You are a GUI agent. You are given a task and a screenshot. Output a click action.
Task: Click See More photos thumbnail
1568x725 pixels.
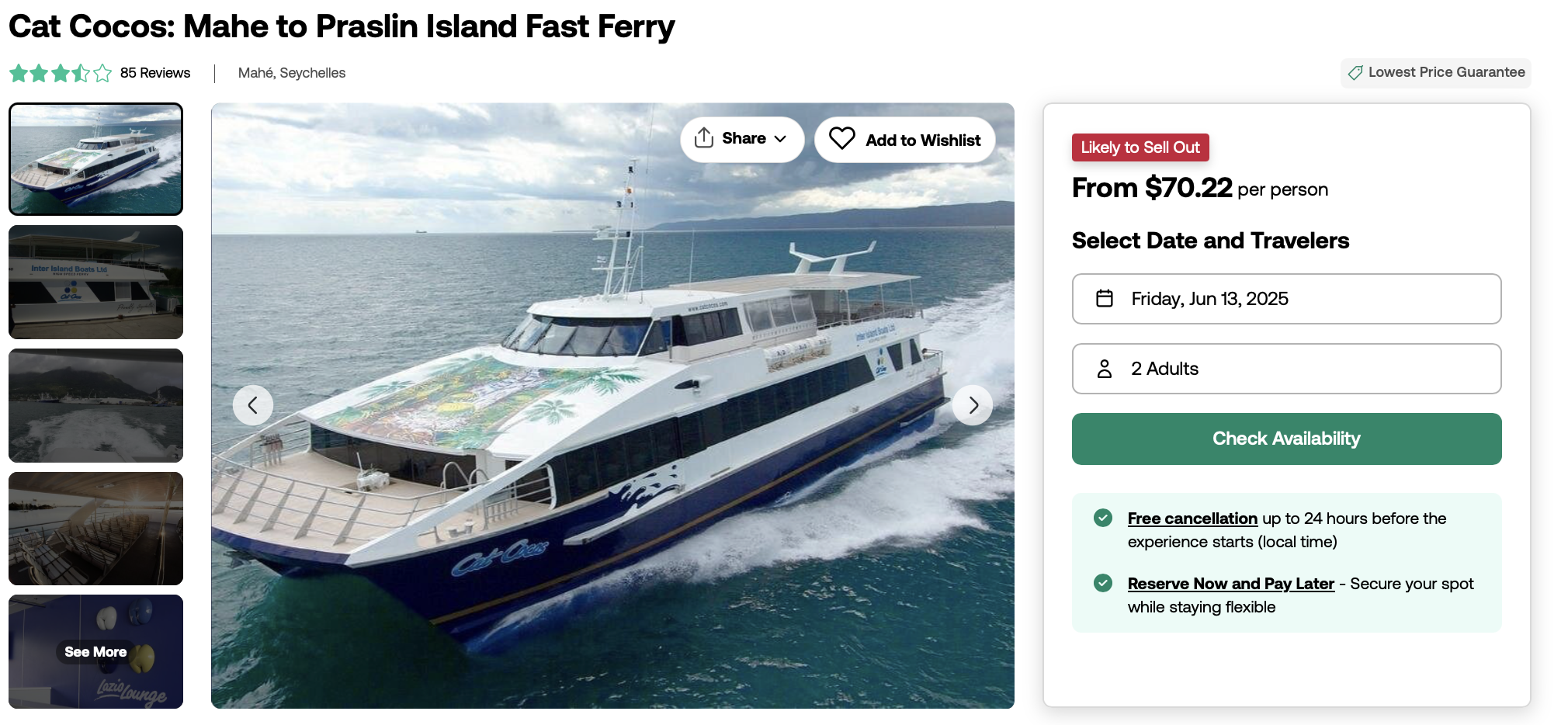tap(96, 651)
